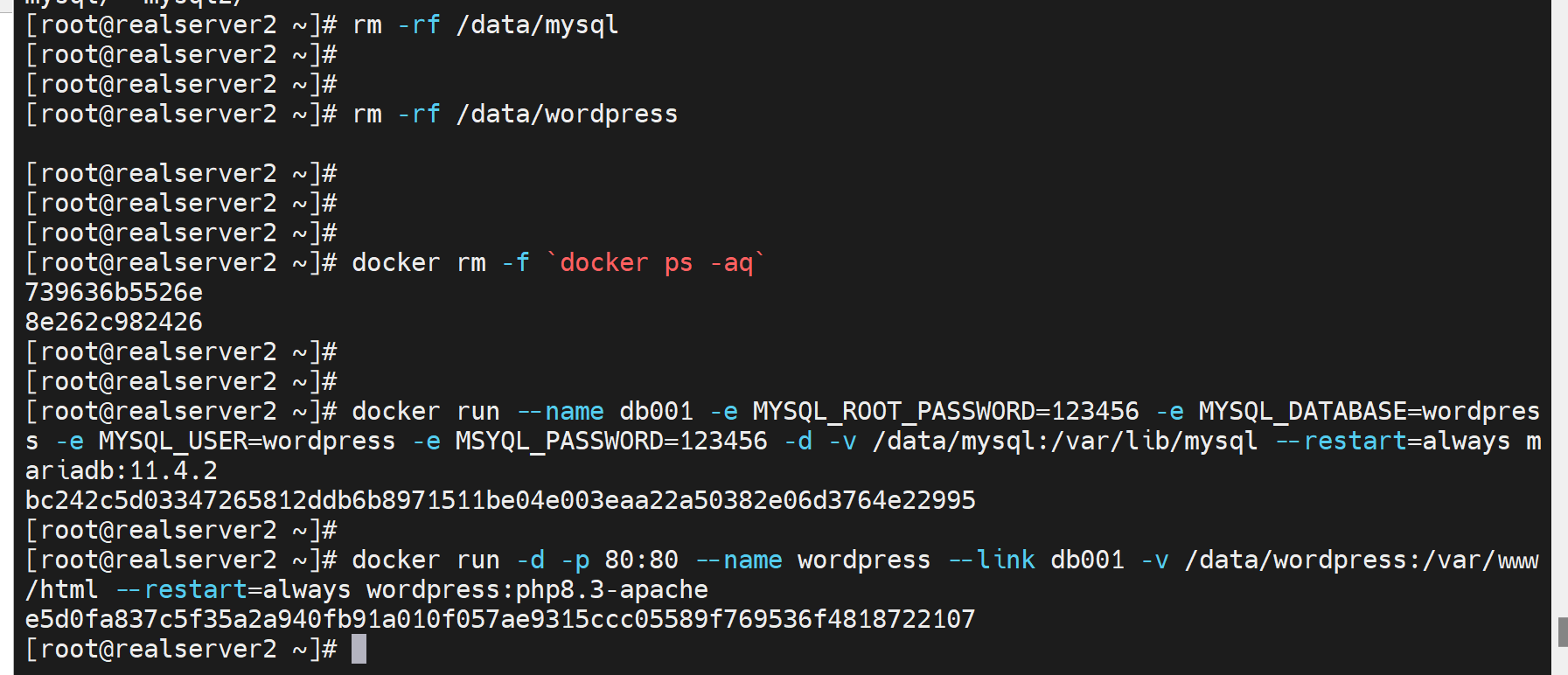This screenshot has width=1568, height=675.
Task: Click the --link option in the wordpress command
Action: coord(992,560)
